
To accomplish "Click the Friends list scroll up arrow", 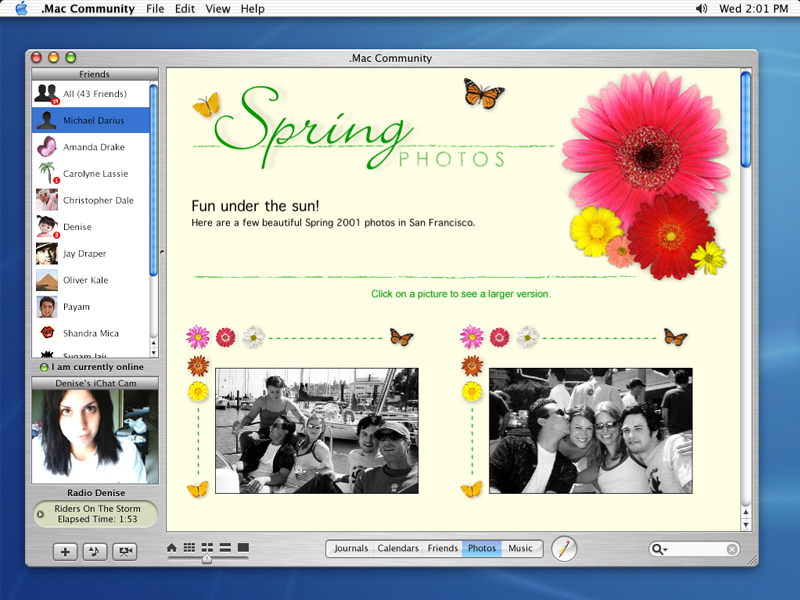I will click(x=154, y=343).
